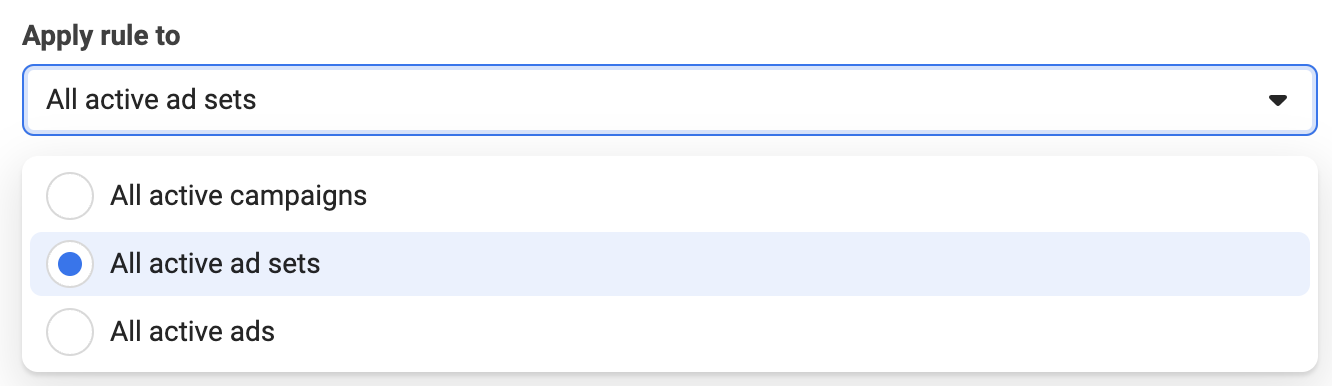Click the blue dot inside selected radio
The width and height of the screenshot is (1332, 386).
(70, 264)
